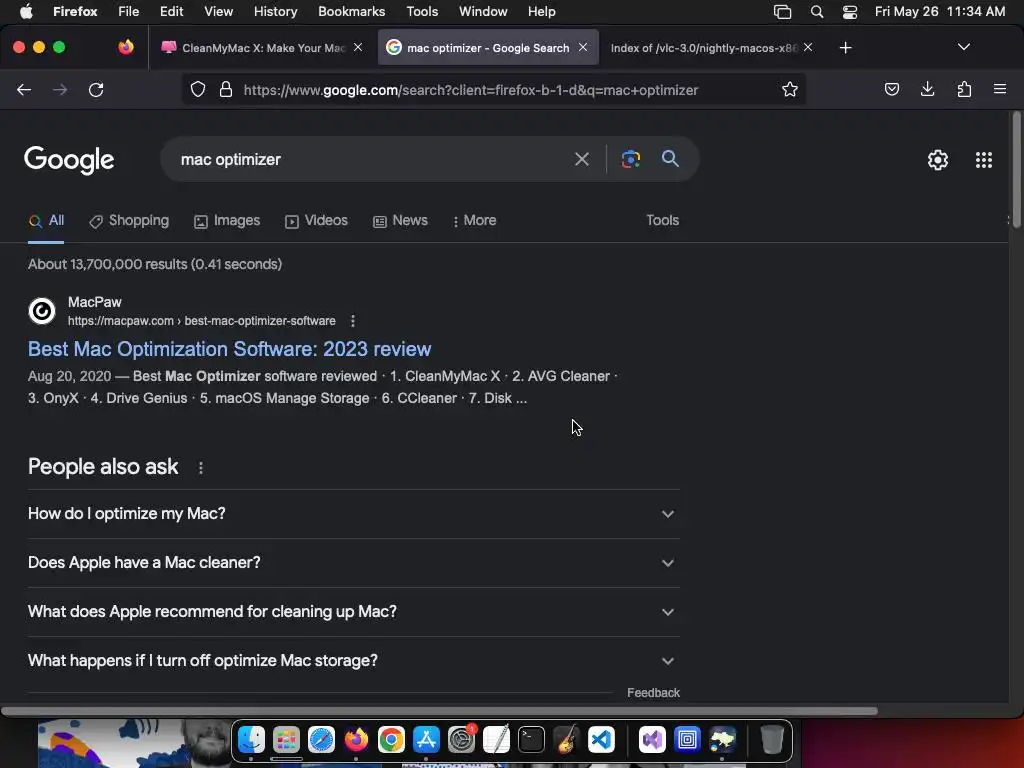Open the extensions puzzle icon
Screen dimensions: 1024x768
964,89
